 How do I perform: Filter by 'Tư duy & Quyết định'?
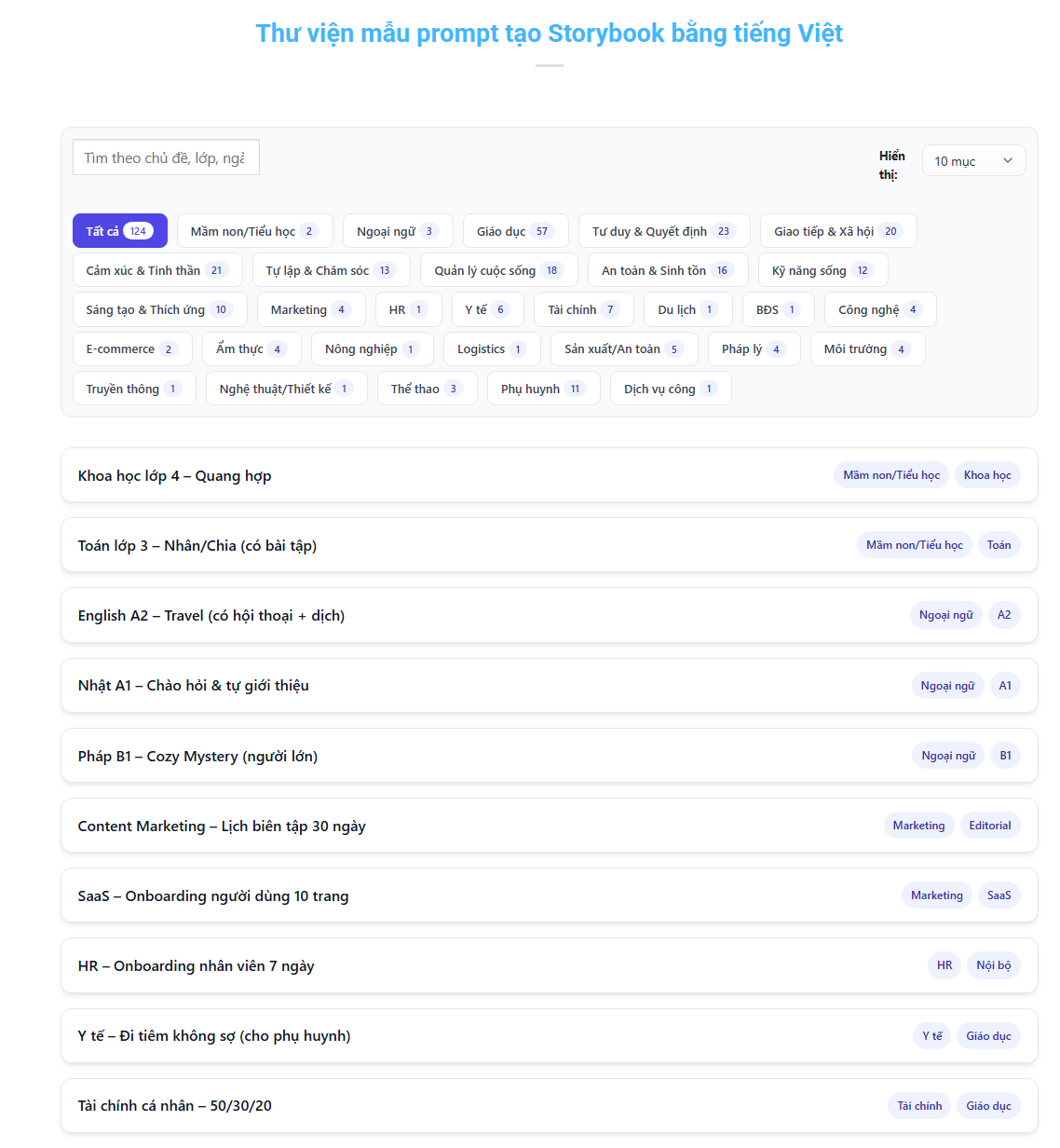663,231
